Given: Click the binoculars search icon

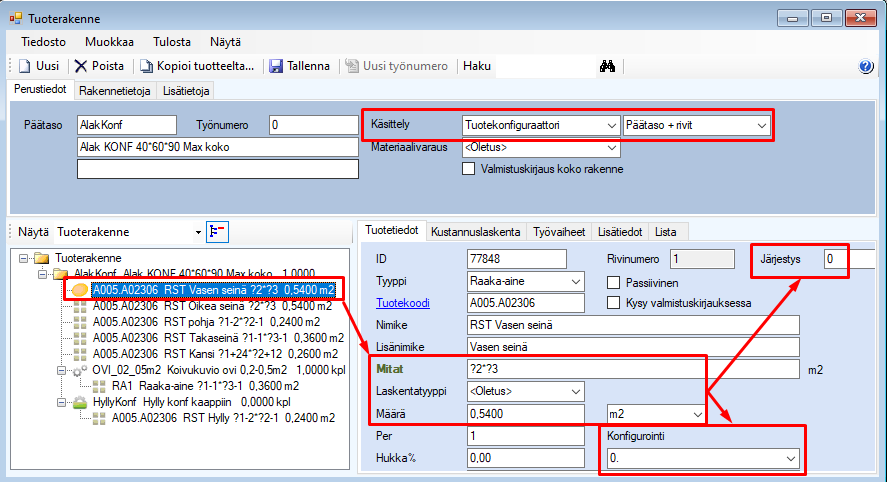Looking at the screenshot, I should (x=605, y=66).
